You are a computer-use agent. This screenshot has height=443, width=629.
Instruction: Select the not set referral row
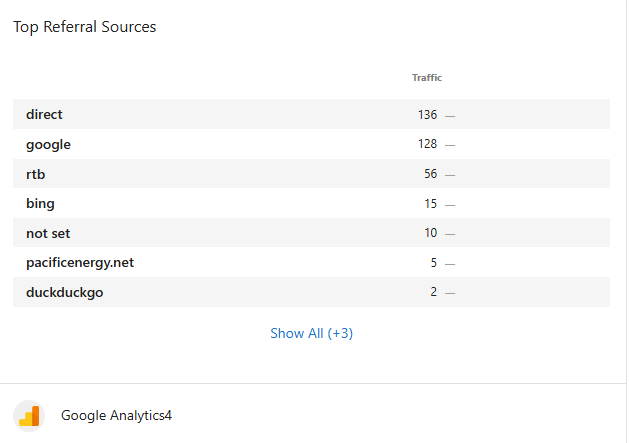[x=48, y=233]
